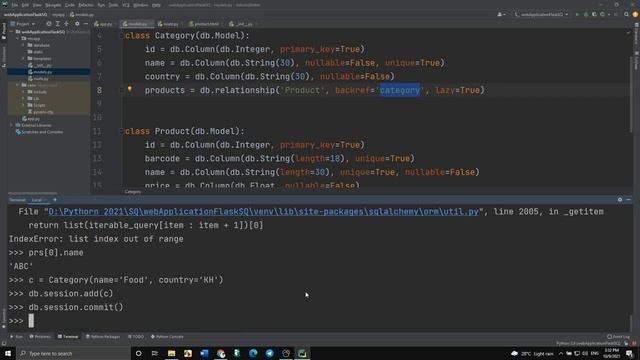Click the Expand All icon in Project panel
This screenshot has height=360, width=640.
coord(58,24)
